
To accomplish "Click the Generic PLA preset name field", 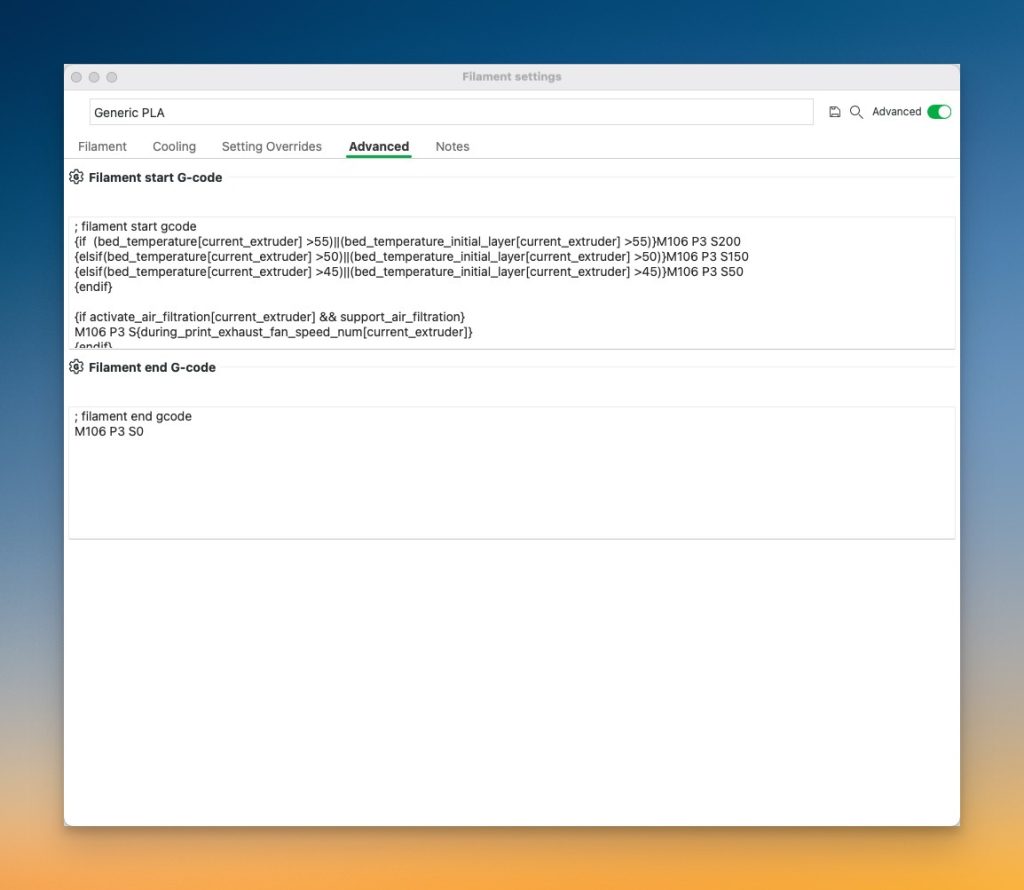I will point(450,112).
